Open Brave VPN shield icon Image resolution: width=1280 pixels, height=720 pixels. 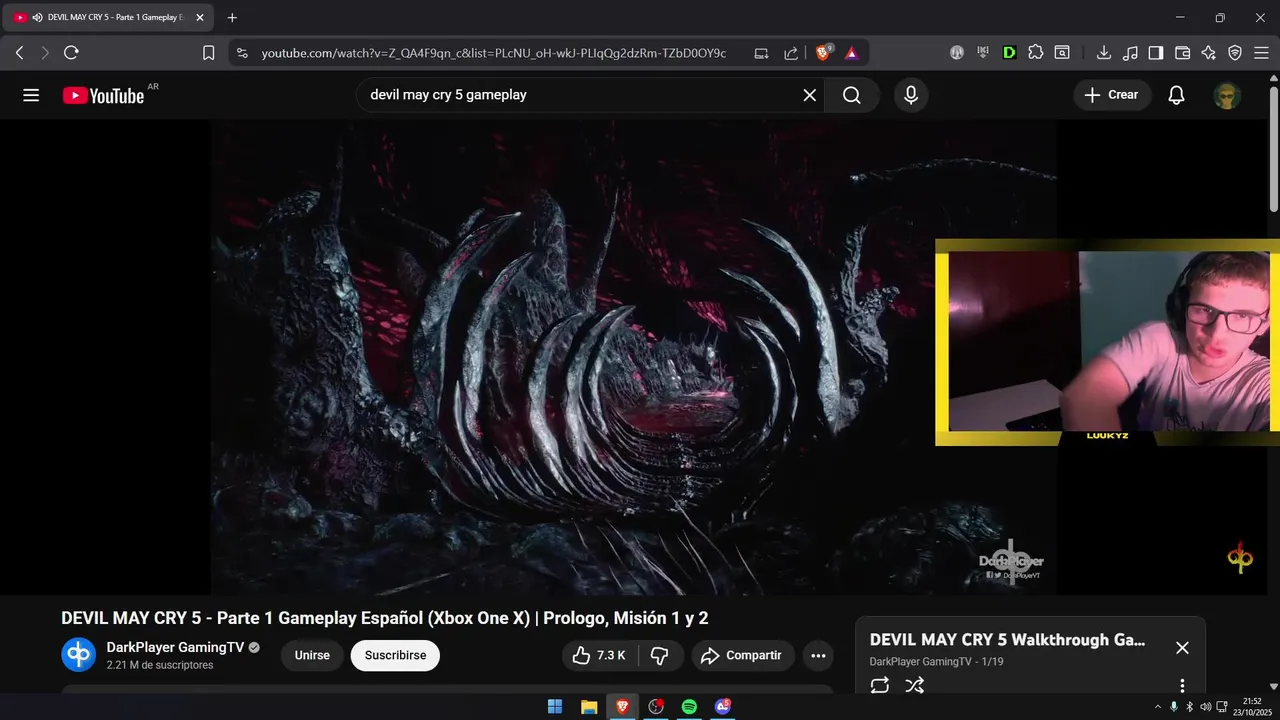tap(1235, 53)
